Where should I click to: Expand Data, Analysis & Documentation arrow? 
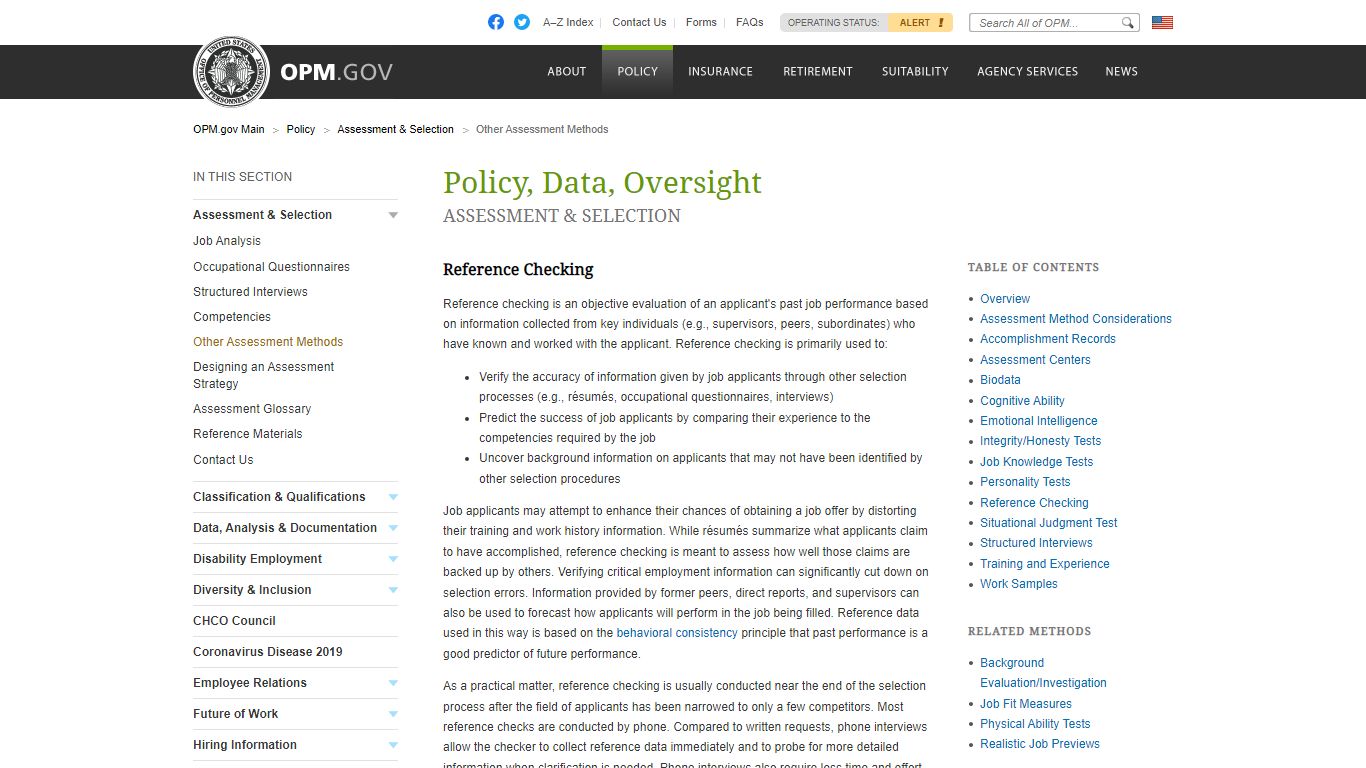point(393,528)
